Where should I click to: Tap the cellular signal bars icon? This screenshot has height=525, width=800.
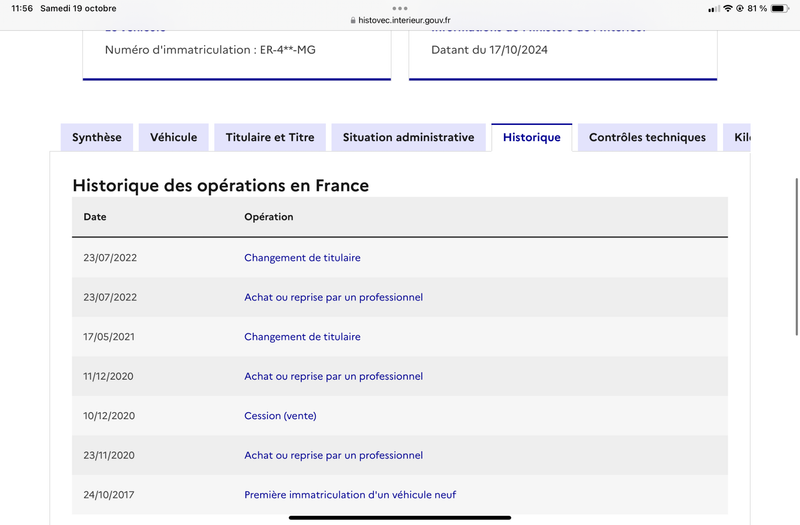click(714, 9)
